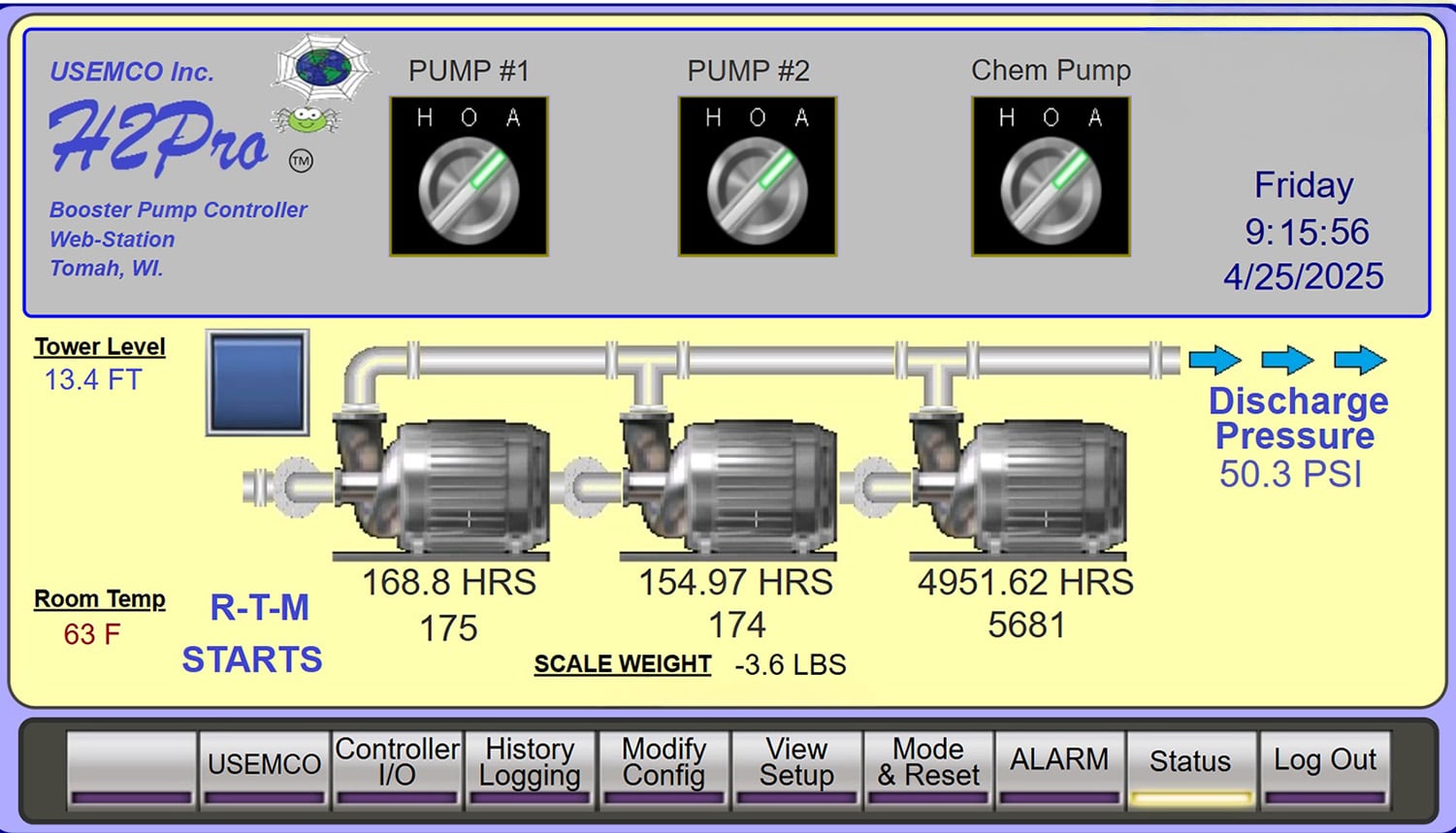The width and height of the screenshot is (1456, 833).
Task: Click the last blue discharge flow arrow
Action: 1360,360
